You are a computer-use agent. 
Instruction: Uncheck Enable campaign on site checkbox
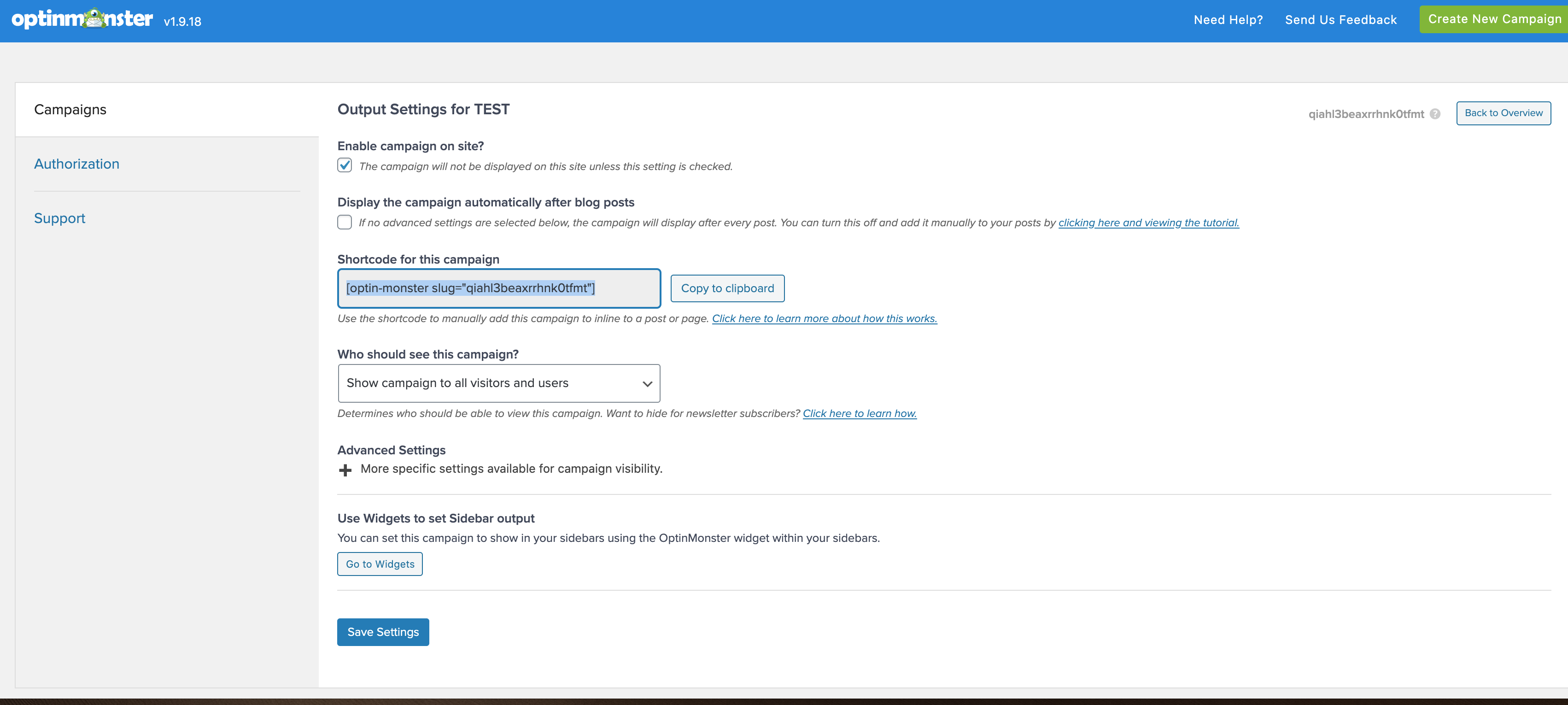(345, 165)
